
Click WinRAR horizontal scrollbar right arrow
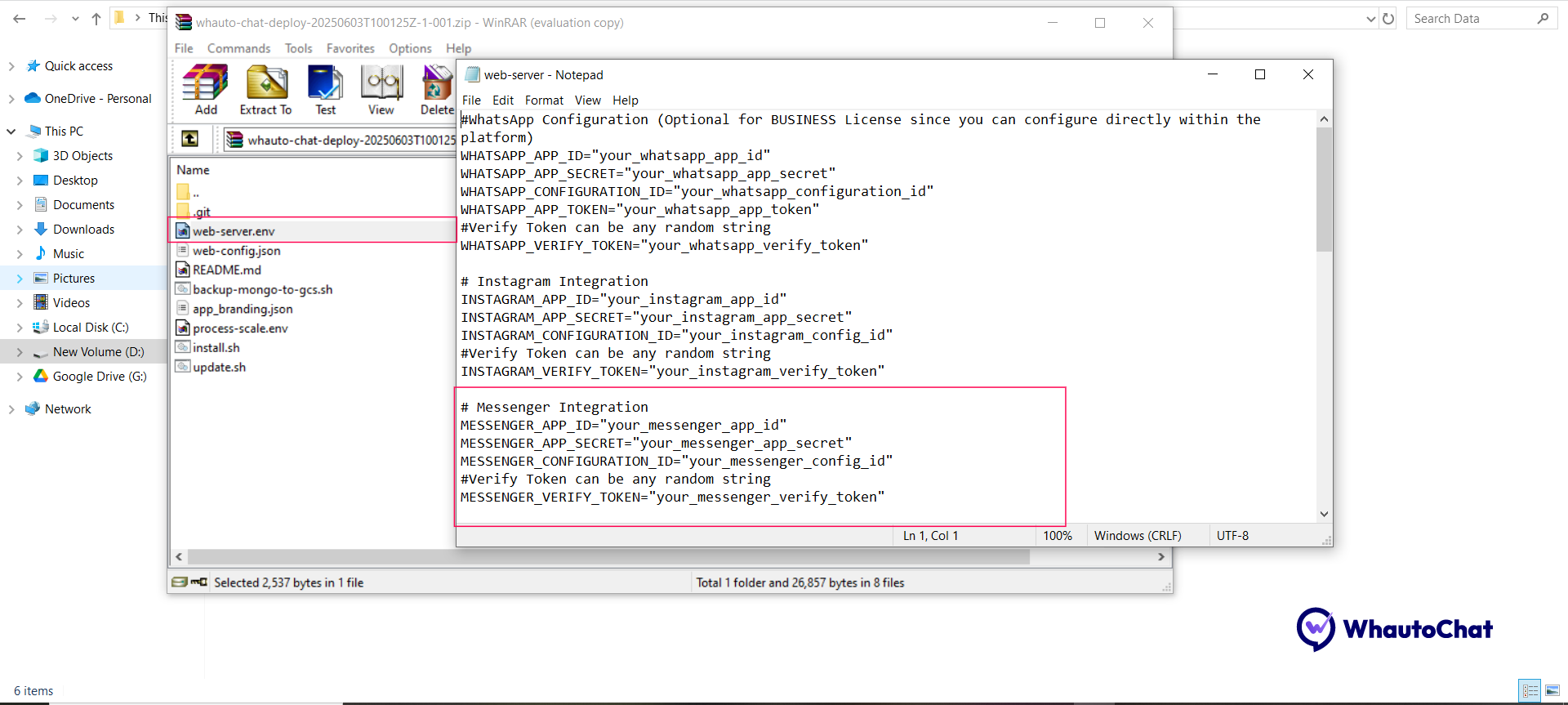(1161, 556)
